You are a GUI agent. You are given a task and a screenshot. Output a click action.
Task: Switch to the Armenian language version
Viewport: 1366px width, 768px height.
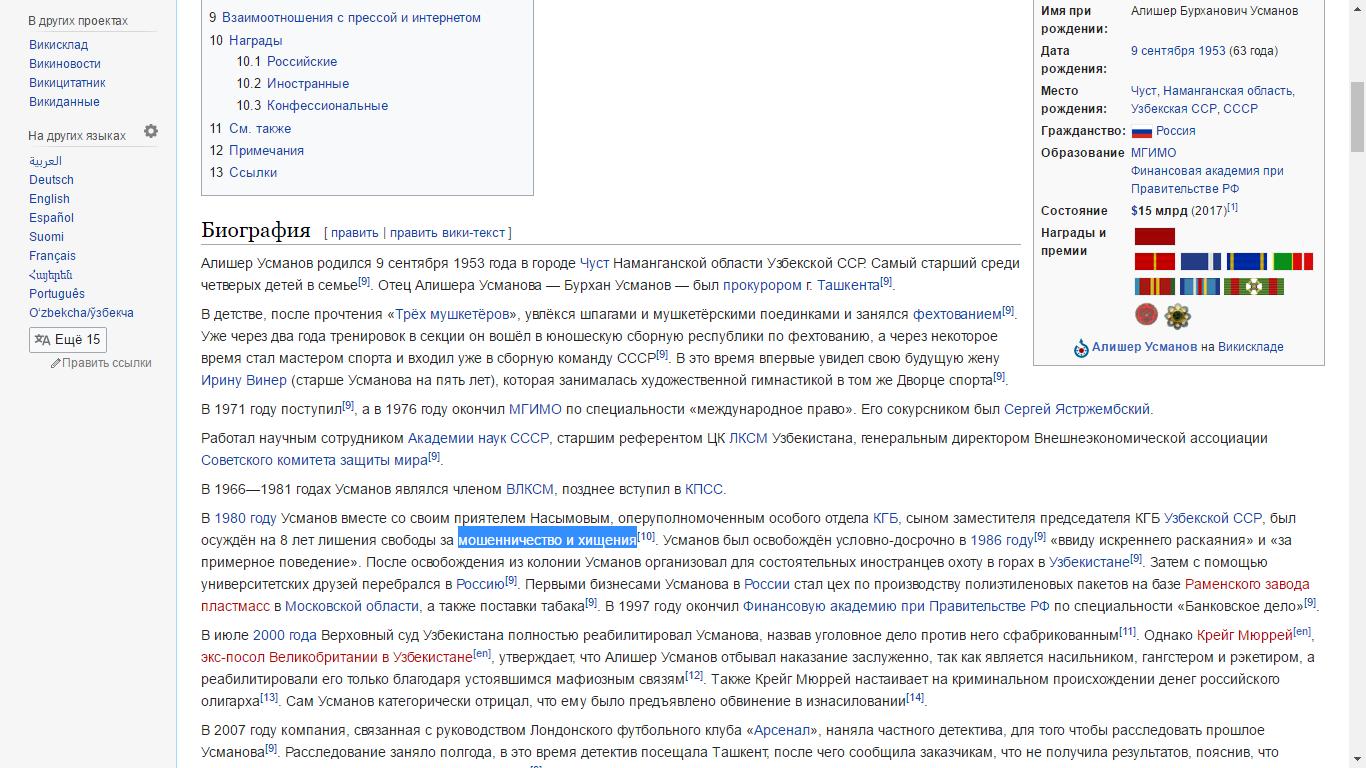(x=51, y=275)
